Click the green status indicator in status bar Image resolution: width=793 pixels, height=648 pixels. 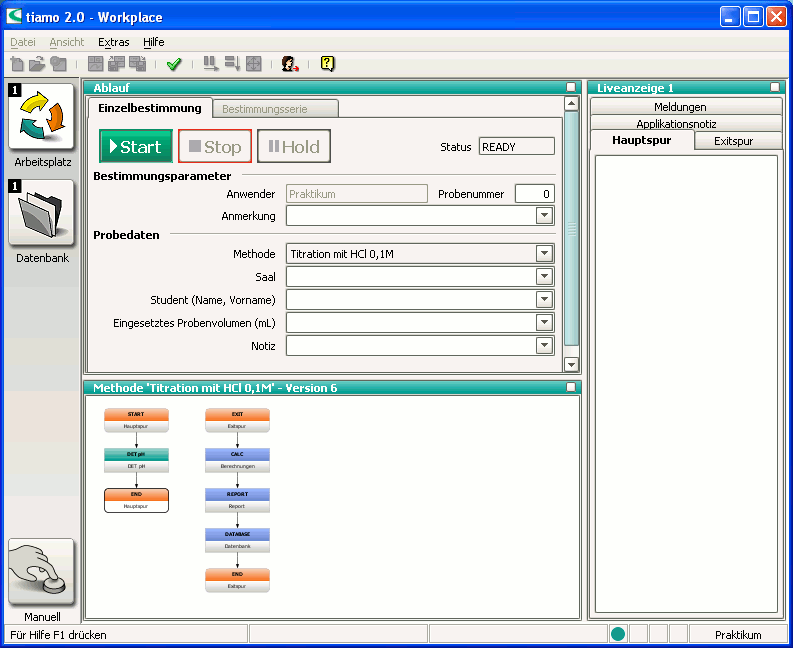point(618,634)
